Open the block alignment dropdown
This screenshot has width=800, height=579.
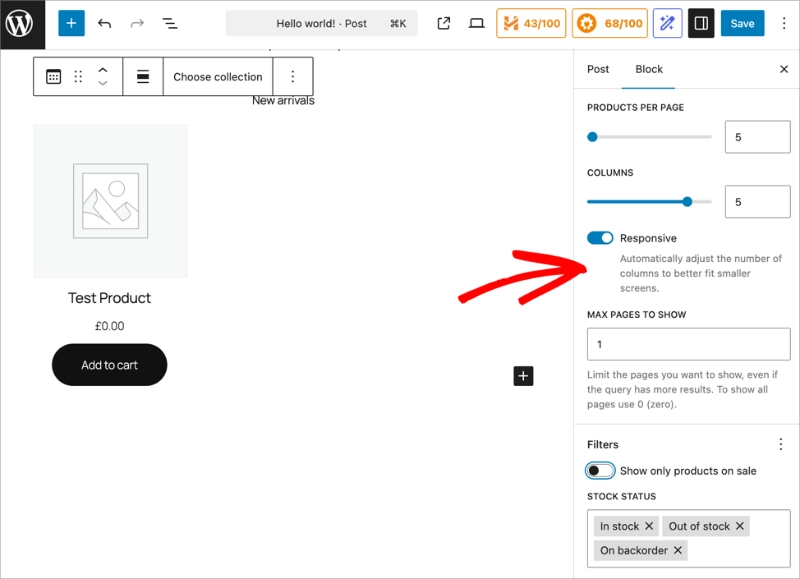pyautogui.click(x=143, y=77)
